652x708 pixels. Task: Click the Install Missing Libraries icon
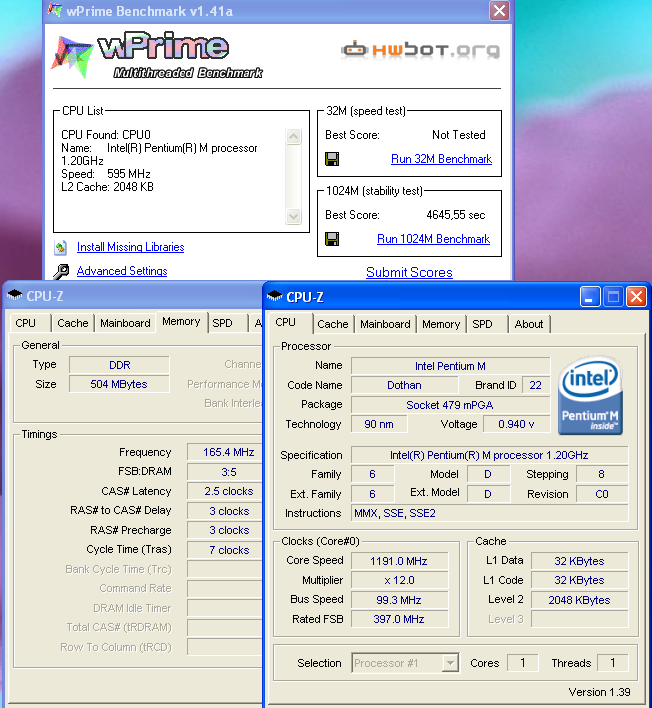61,247
